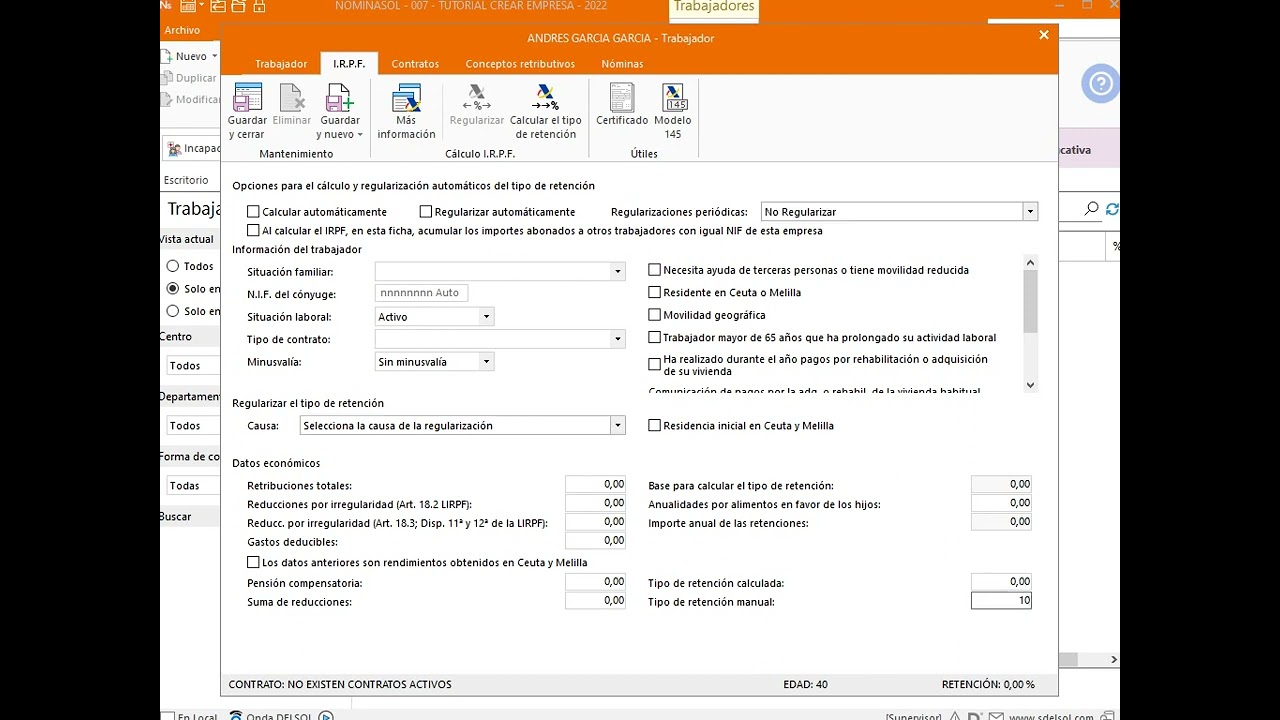Open the Modelo 145 utility
The height and width of the screenshot is (720, 1280).
tap(673, 111)
